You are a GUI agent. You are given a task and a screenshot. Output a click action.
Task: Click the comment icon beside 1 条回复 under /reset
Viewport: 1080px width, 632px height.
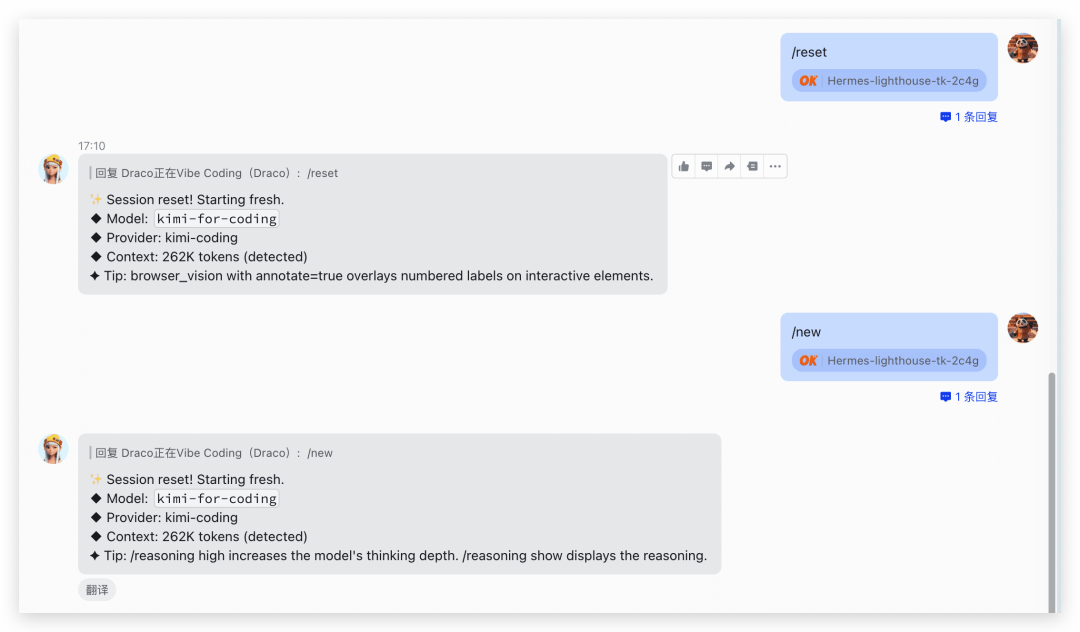[x=946, y=117]
